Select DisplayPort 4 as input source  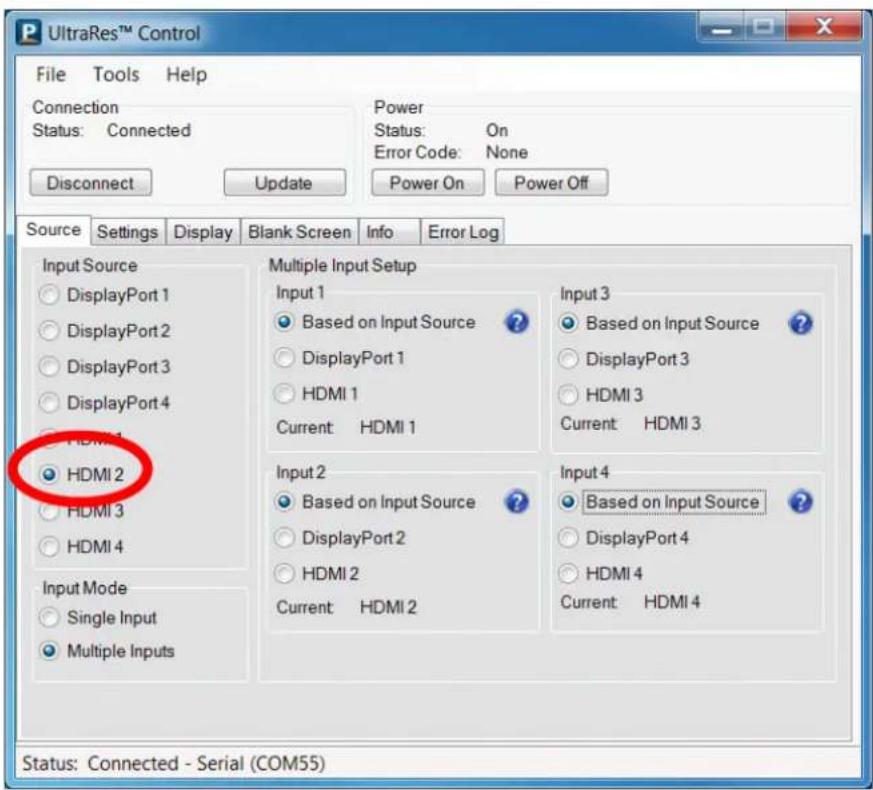coord(104,403)
